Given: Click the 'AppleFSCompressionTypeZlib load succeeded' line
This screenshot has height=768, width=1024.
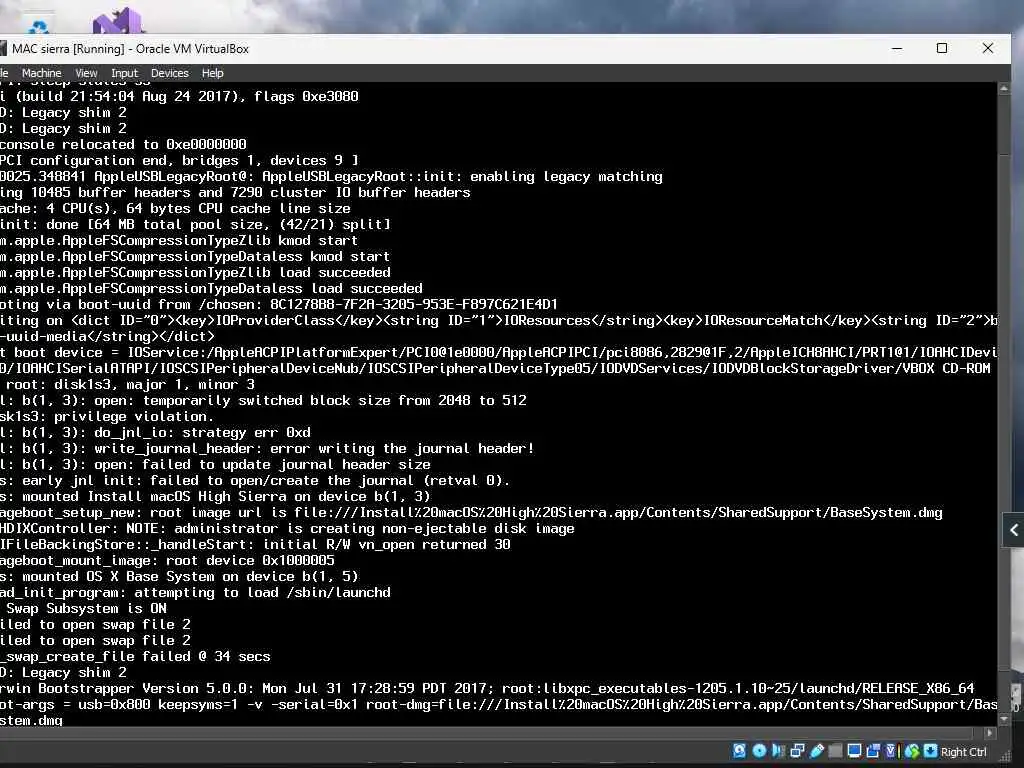Looking at the screenshot, I should click(195, 272).
